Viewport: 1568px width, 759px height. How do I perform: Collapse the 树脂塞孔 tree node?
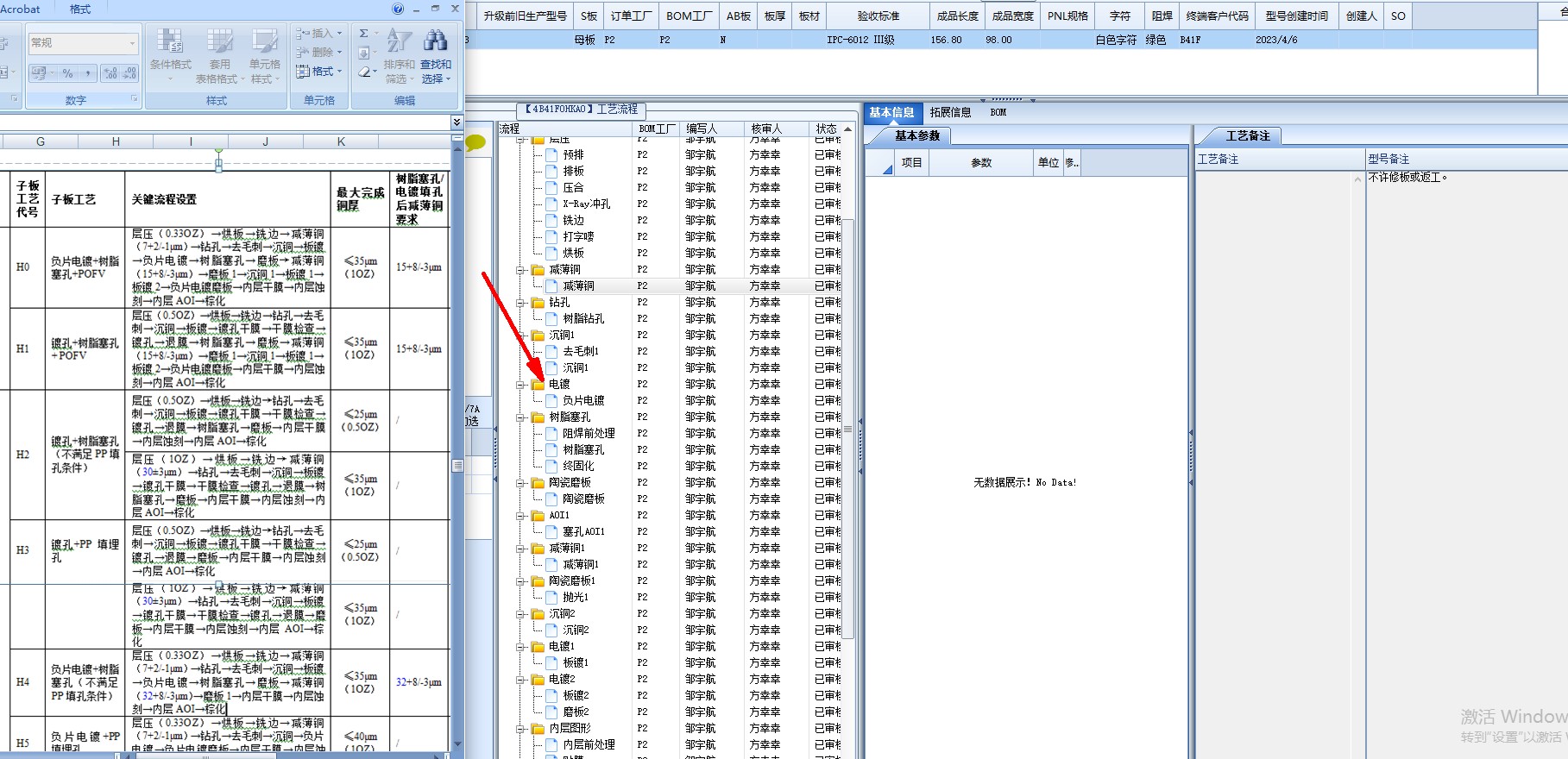521,417
